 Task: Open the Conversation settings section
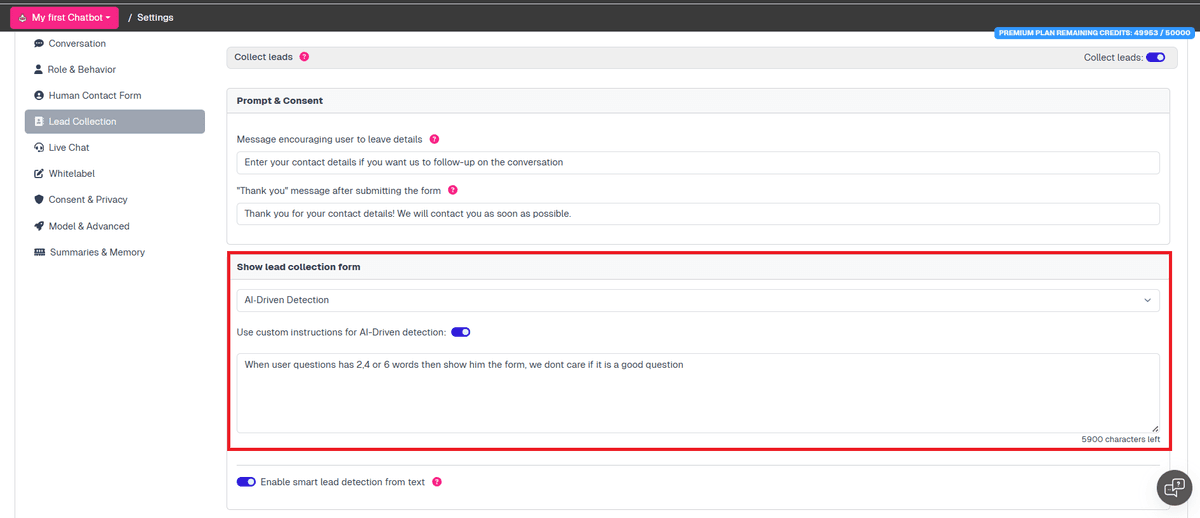76,44
